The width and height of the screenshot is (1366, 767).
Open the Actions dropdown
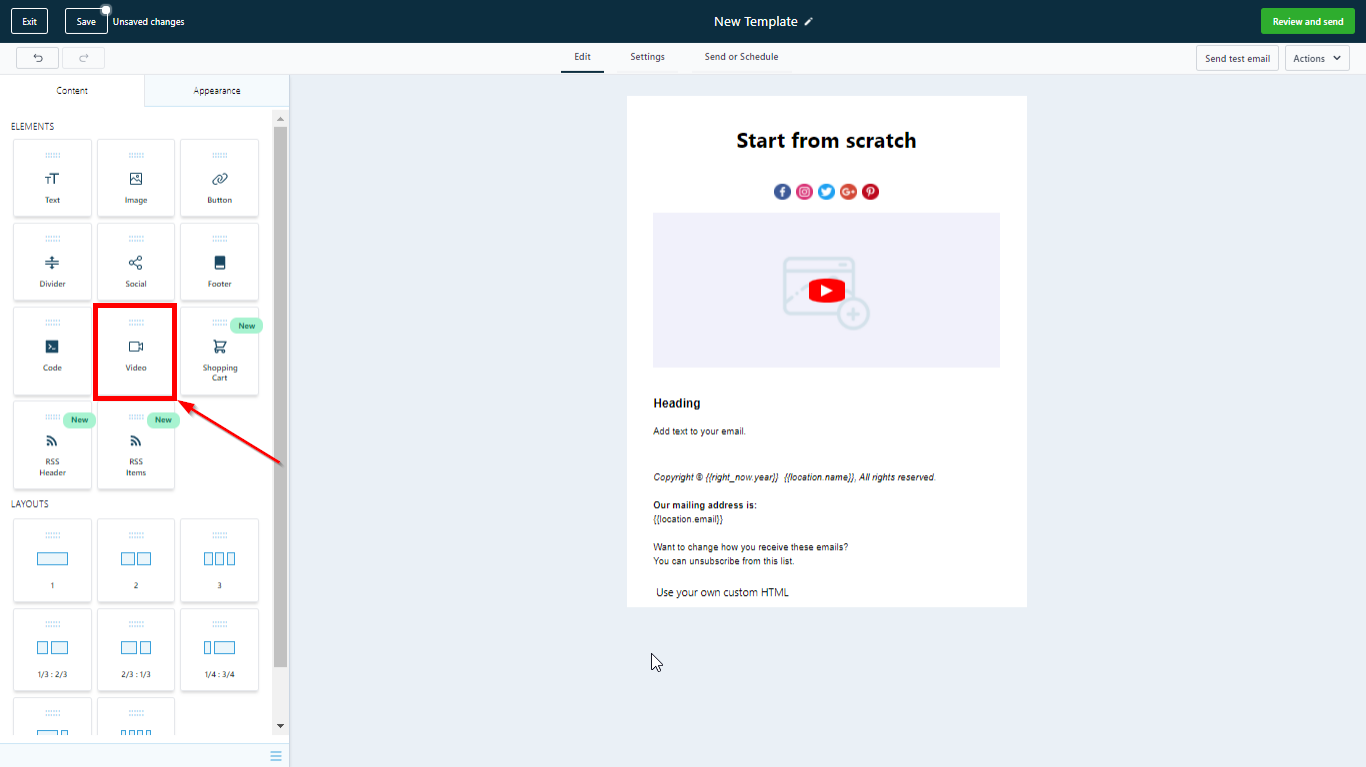[x=1316, y=59]
